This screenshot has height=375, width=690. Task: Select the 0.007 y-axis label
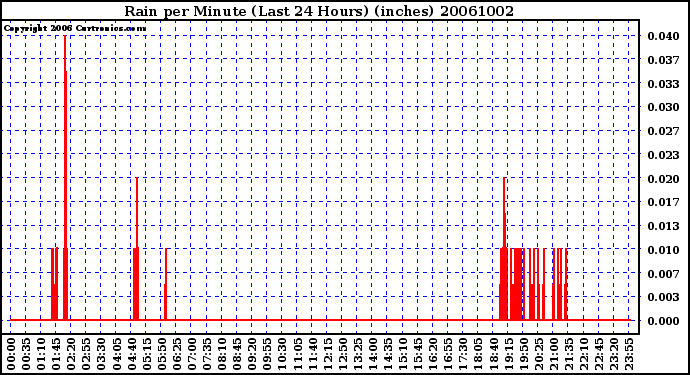click(663, 274)
